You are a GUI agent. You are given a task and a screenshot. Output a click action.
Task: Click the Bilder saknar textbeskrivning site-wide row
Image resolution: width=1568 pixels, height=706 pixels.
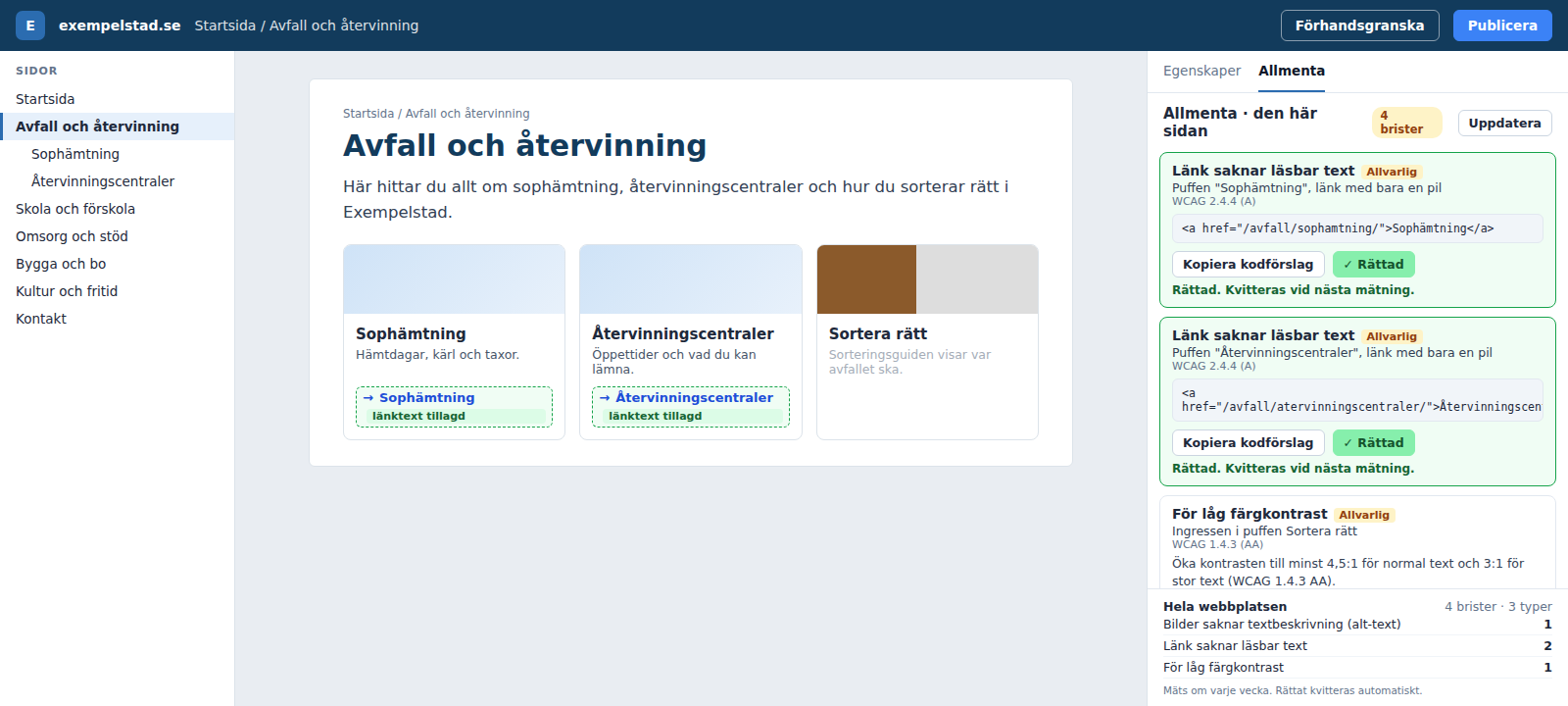[1357, 625]
